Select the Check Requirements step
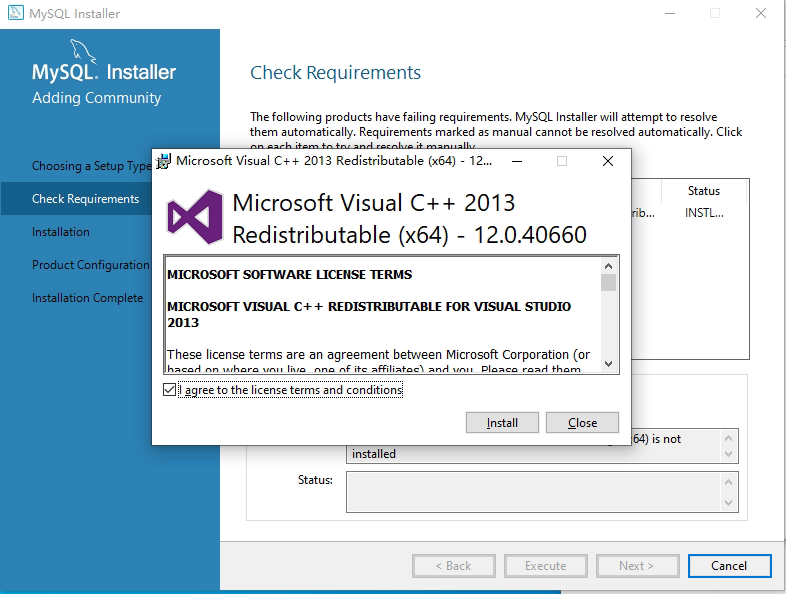Screen dimensions: 786x594 (85, 199)
